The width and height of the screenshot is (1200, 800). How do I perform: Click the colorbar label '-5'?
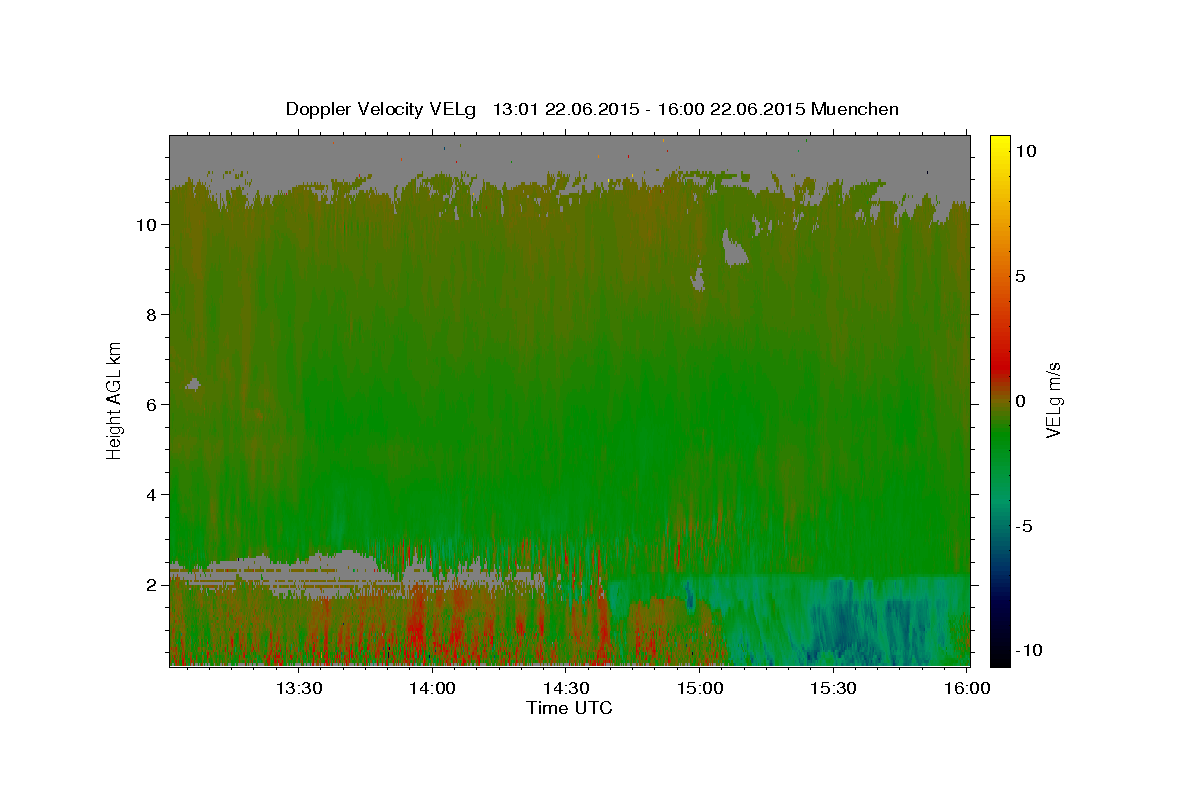point(1023,526)
